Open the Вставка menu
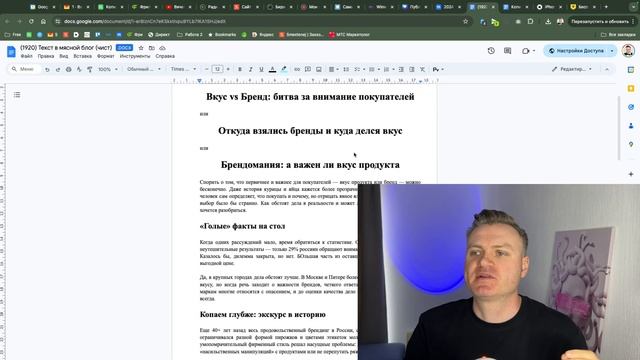Image resolution: width=640 pixels, height=360 pixels. (82, 56)
